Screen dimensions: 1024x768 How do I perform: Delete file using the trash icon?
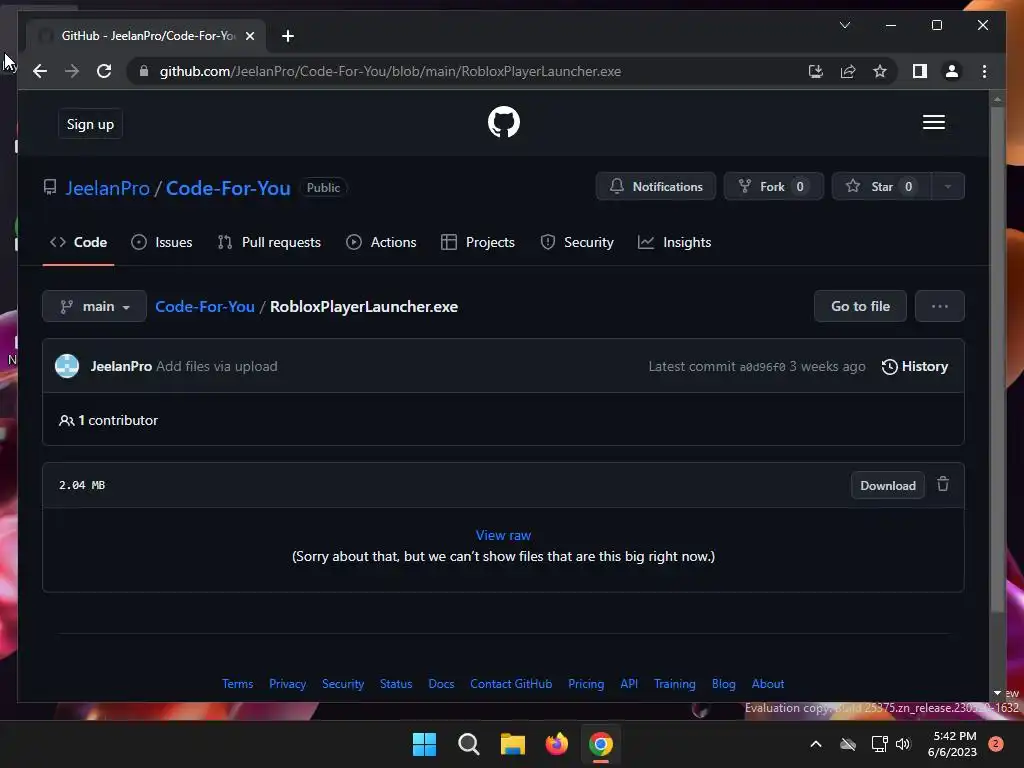click(x=943, y=485)
